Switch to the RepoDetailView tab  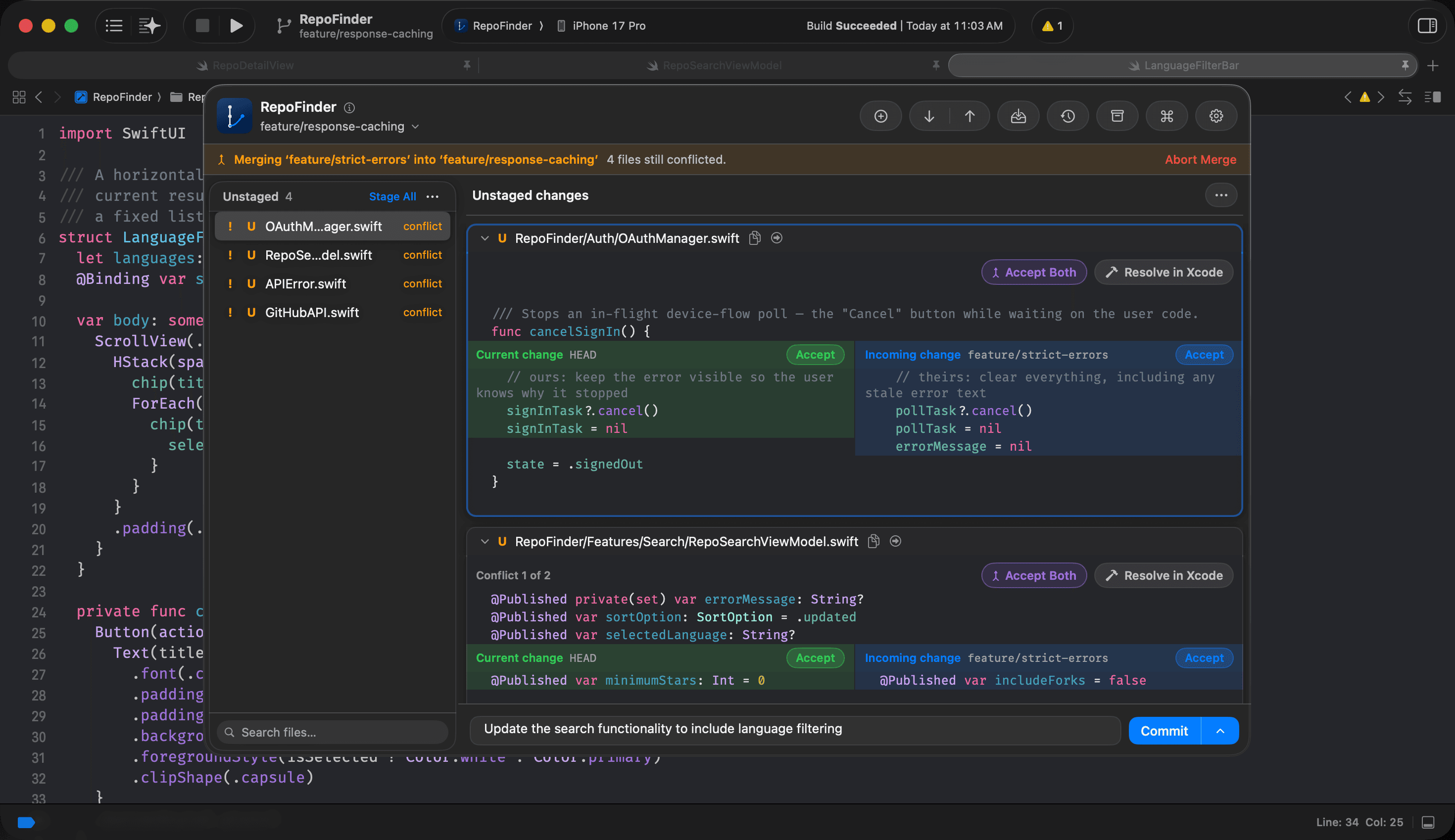(x=244, y=66)
